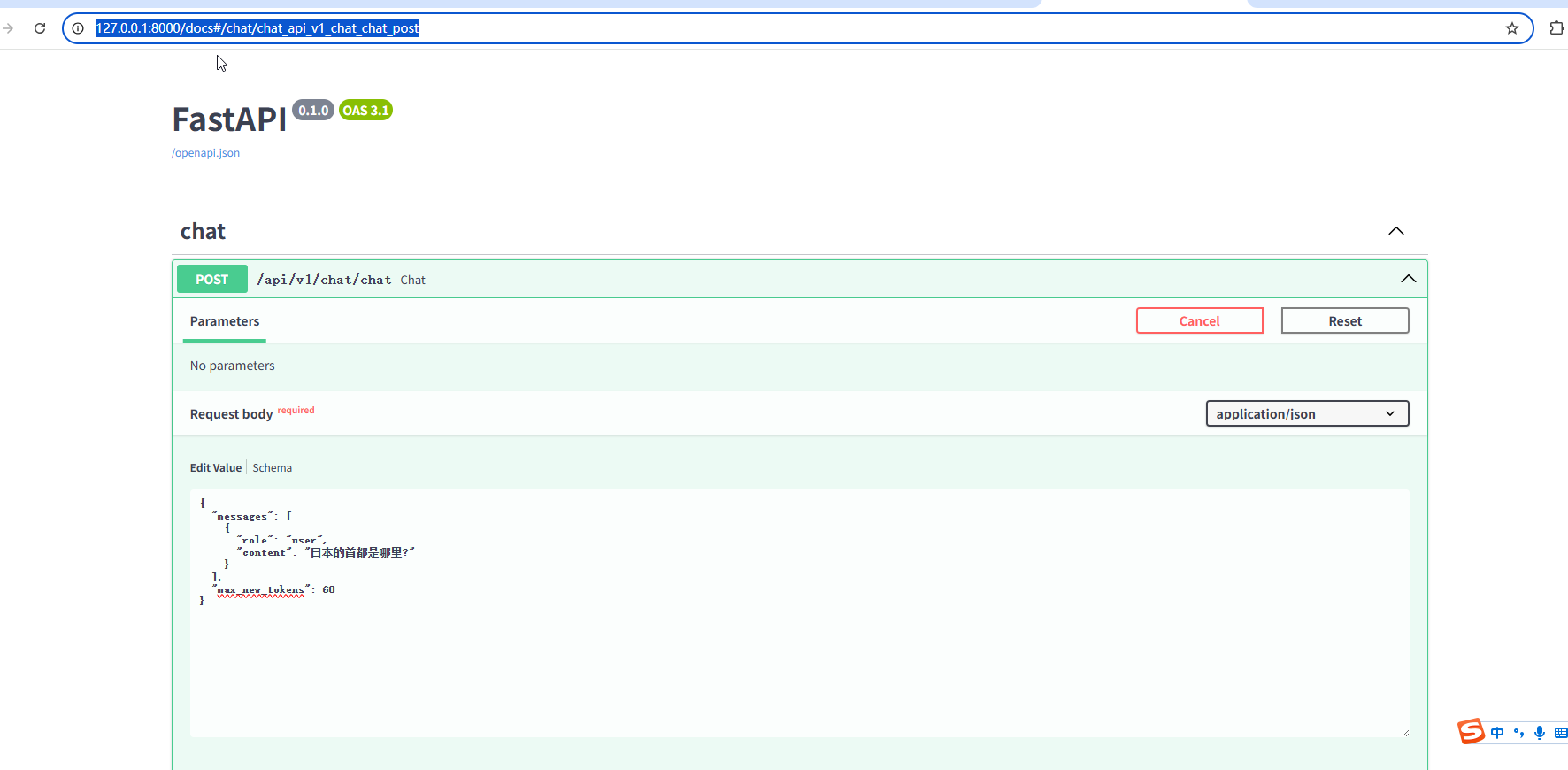Toggle Chinese input mode indicator
Viewport: 1568px width, 770px height.
[x=1497, y=733]
